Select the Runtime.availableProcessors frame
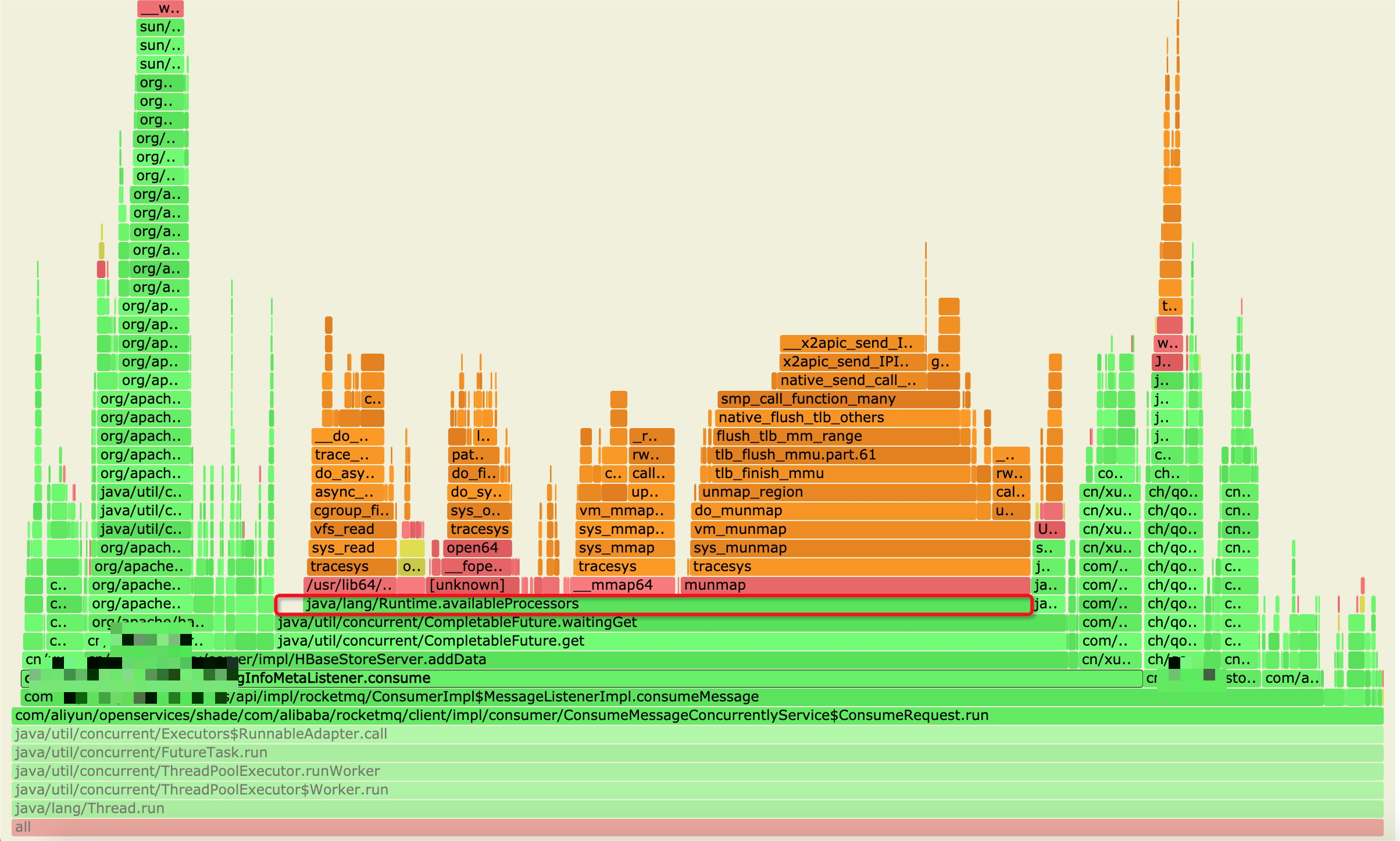The image size is (1400, 841). point(667,604)
